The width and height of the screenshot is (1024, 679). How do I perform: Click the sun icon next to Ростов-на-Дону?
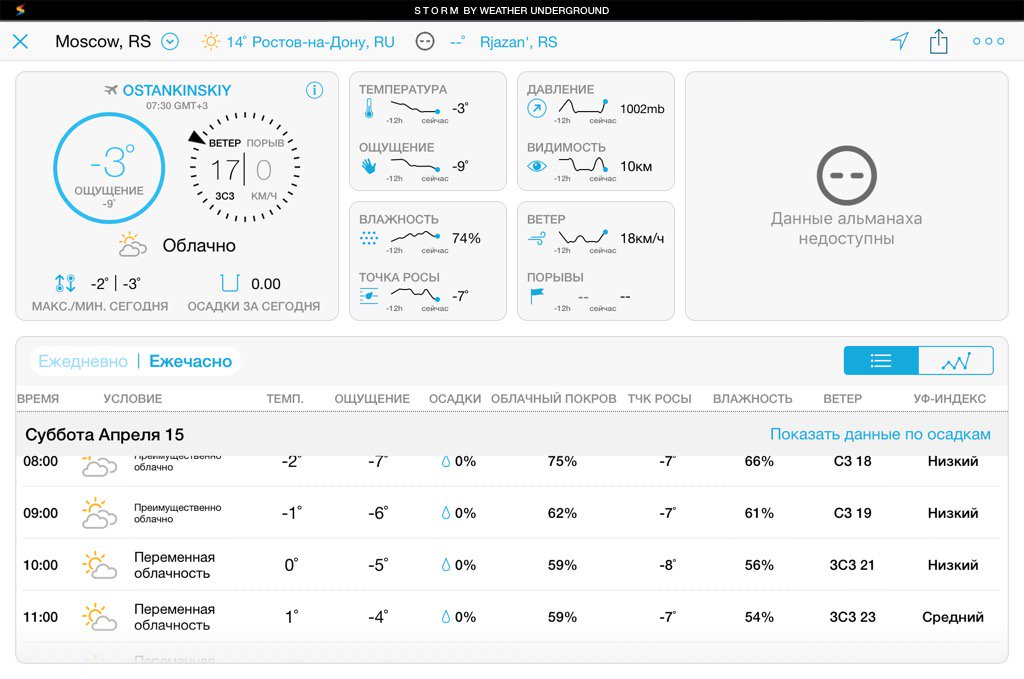(209, 41)
